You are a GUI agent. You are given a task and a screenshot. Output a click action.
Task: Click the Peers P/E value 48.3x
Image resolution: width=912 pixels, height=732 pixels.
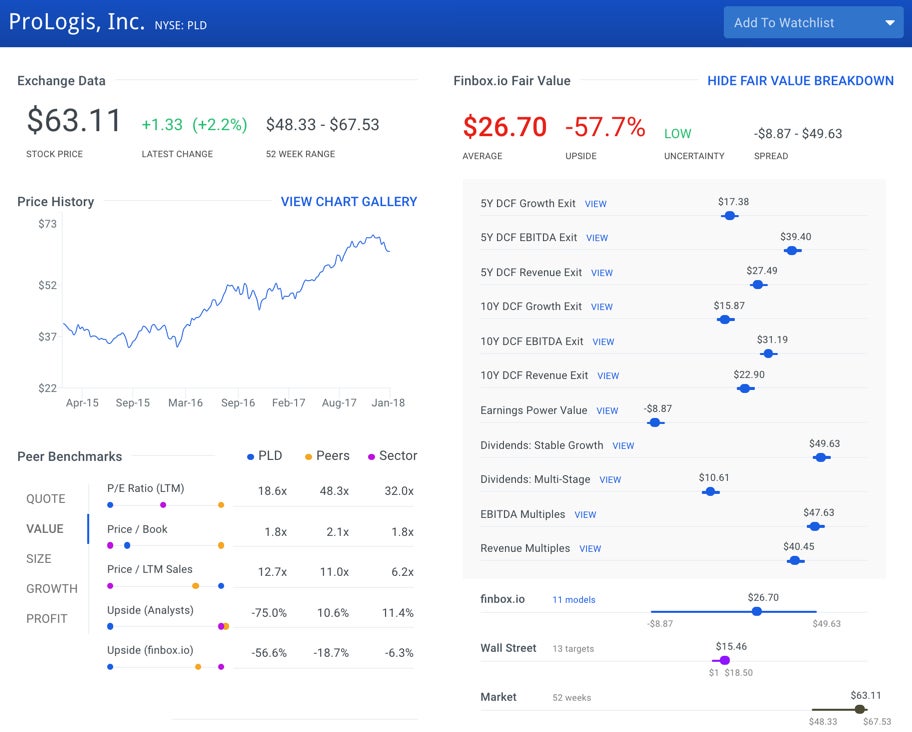click(334, 491)
